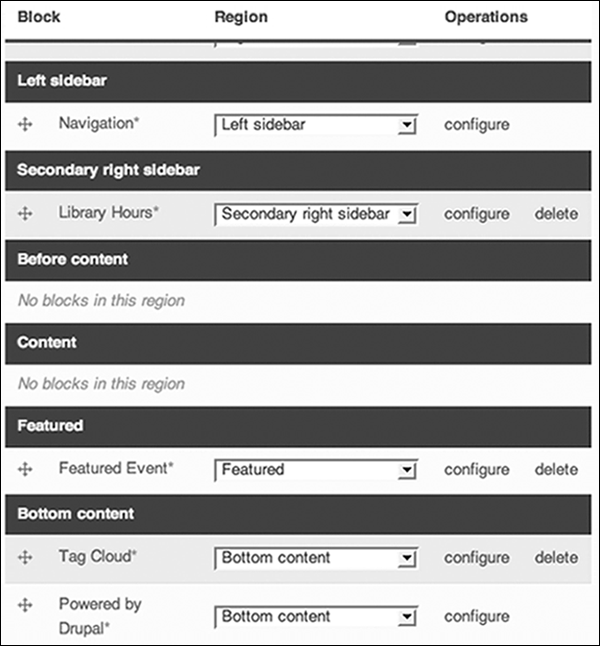
Task: Configure the Featured Event block
Action: 477,469
